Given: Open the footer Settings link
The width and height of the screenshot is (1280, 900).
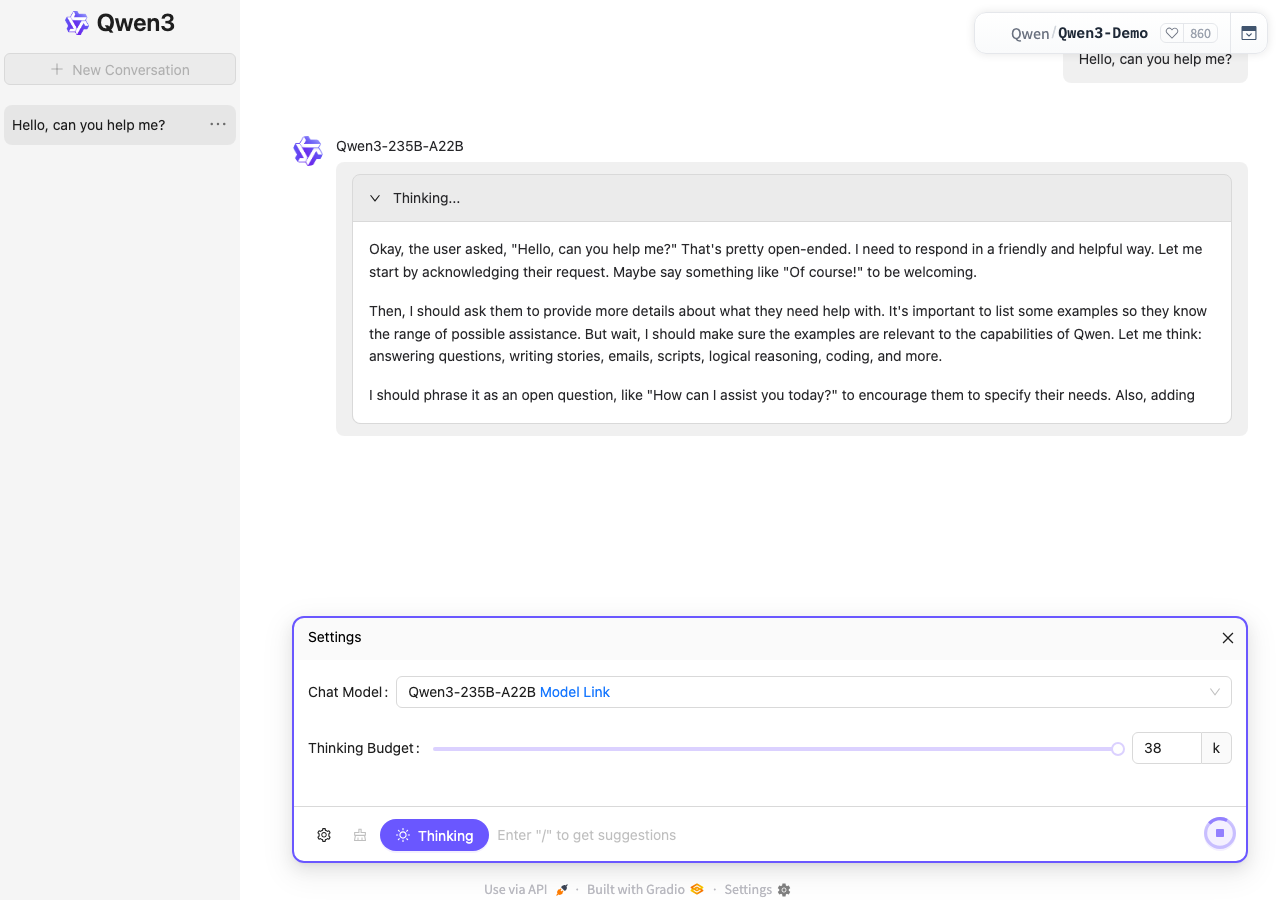Looking at the screenshot, I should click(x=757, y=890).
